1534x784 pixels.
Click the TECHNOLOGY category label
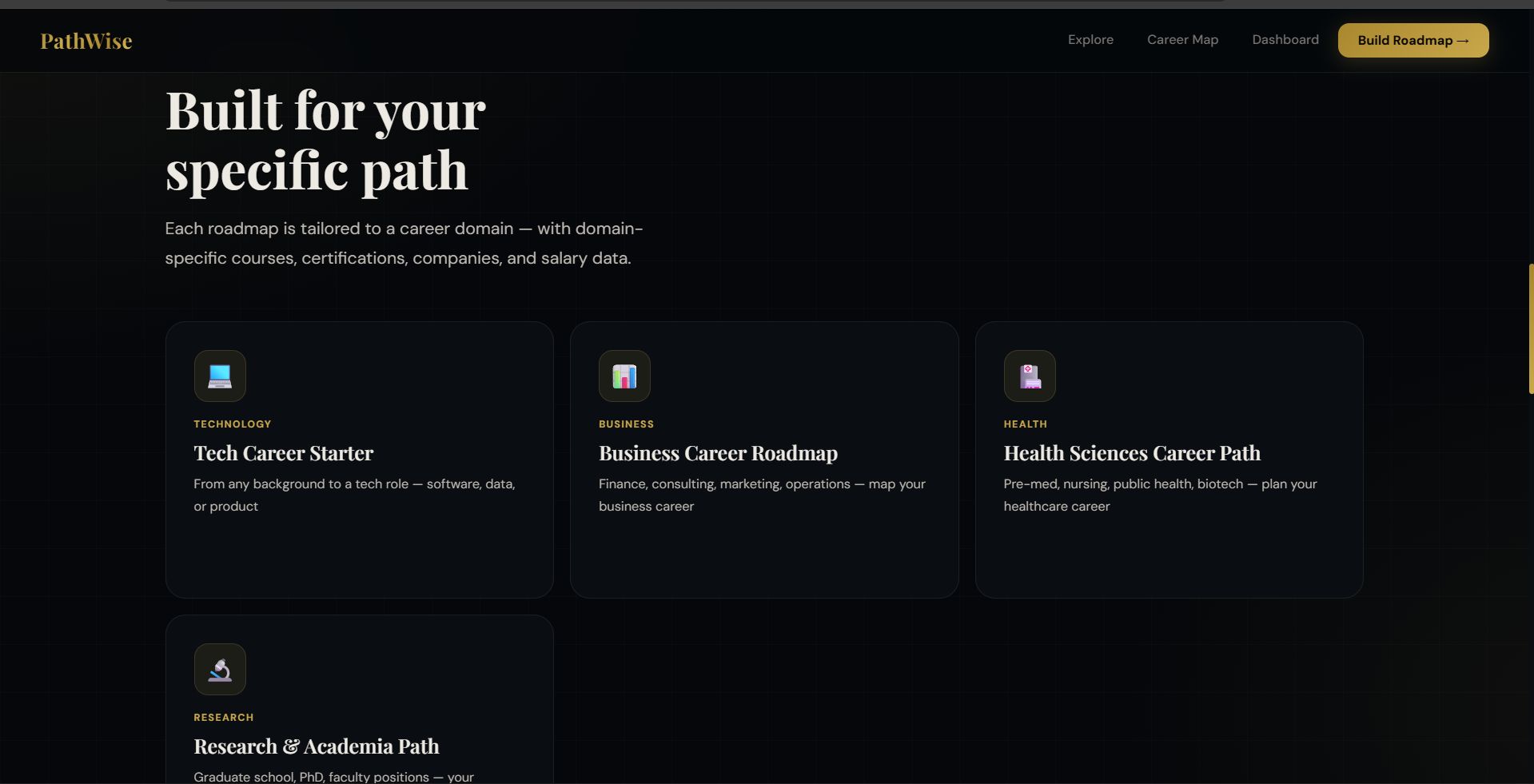coord(232,424)
